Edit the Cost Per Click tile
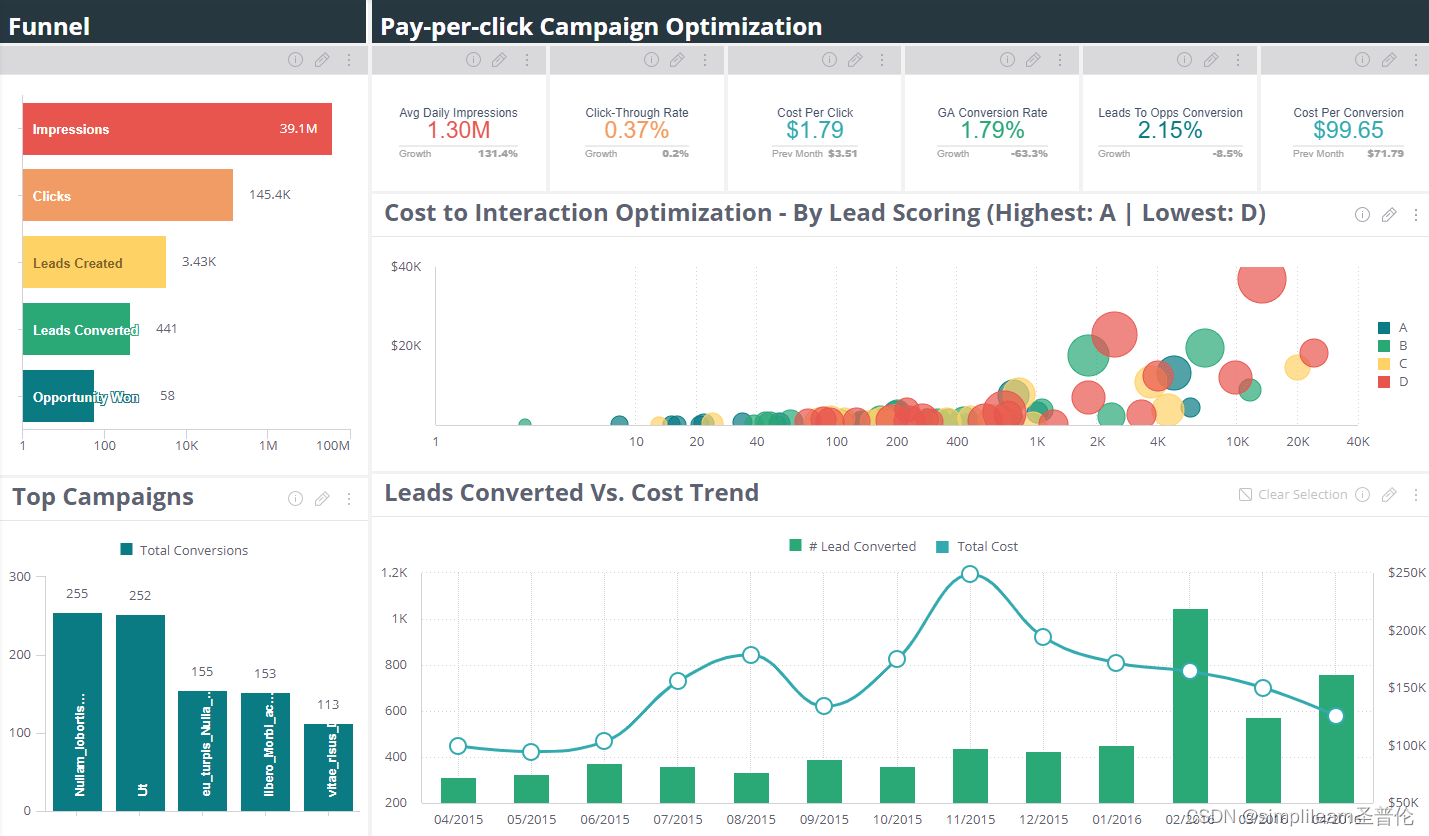Image resolution: width=1429 pixels, height=836 pixels. click(855, 60)
